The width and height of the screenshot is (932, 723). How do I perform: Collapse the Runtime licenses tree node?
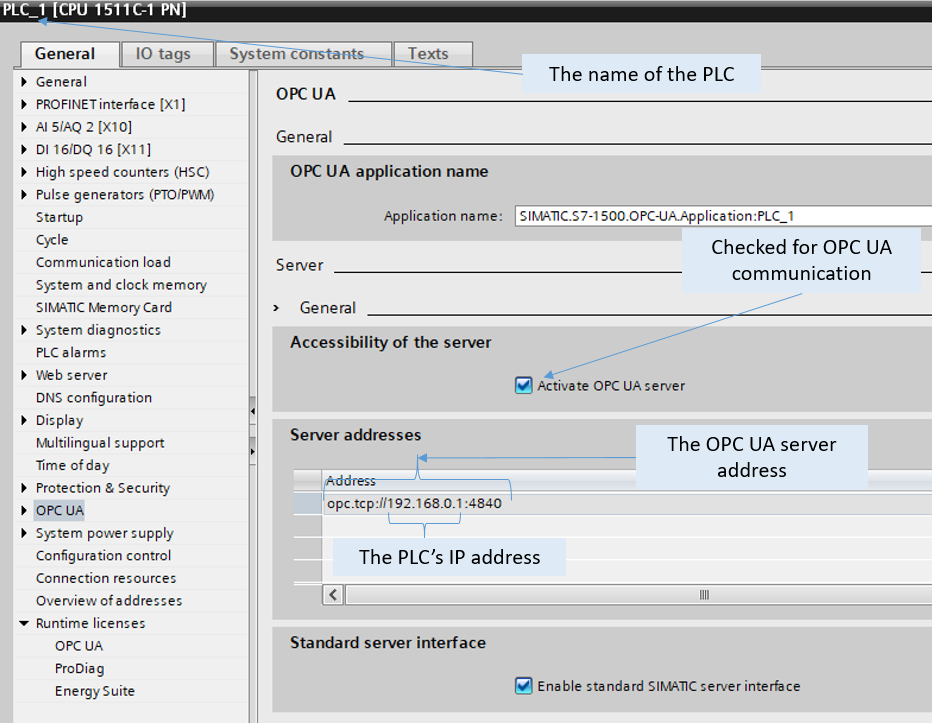pos(24,623)
